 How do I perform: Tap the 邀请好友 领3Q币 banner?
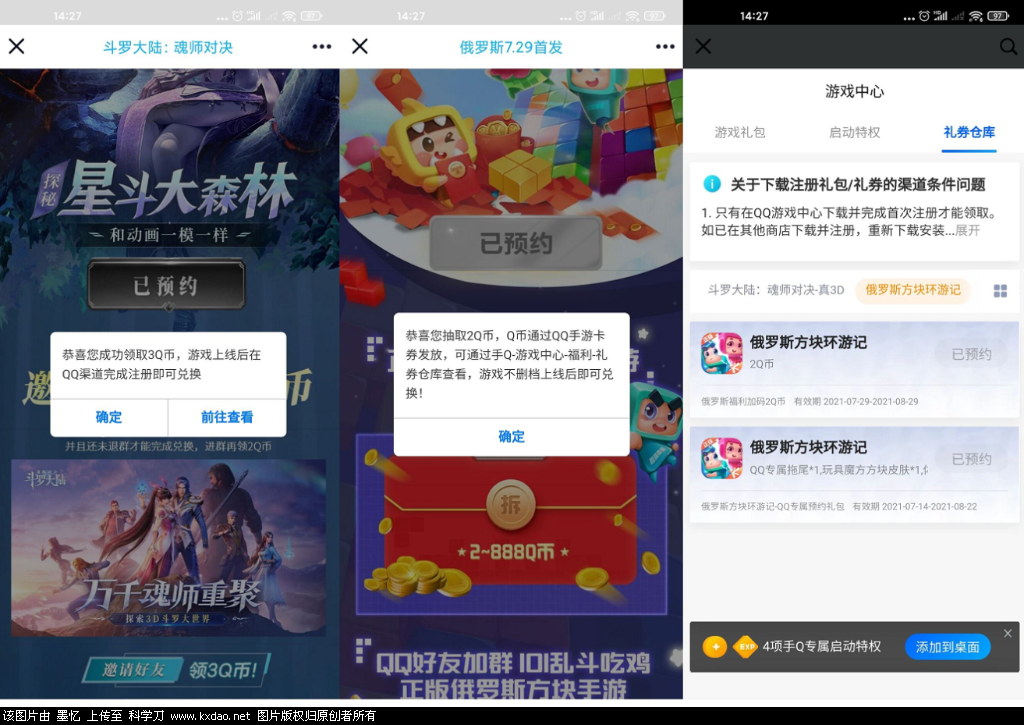(x=178, y=669)
